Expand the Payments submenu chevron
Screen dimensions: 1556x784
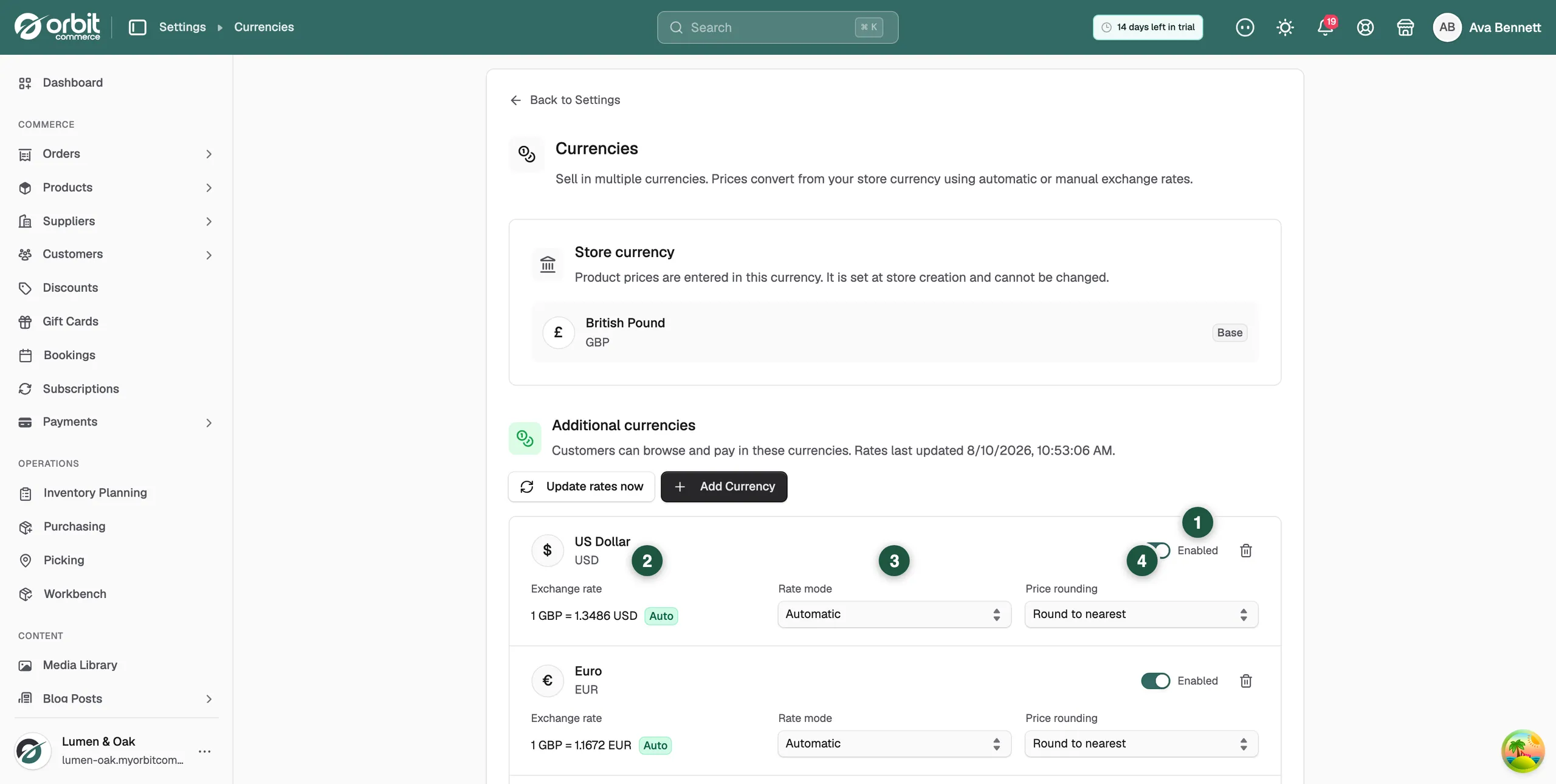pos(209,423)
